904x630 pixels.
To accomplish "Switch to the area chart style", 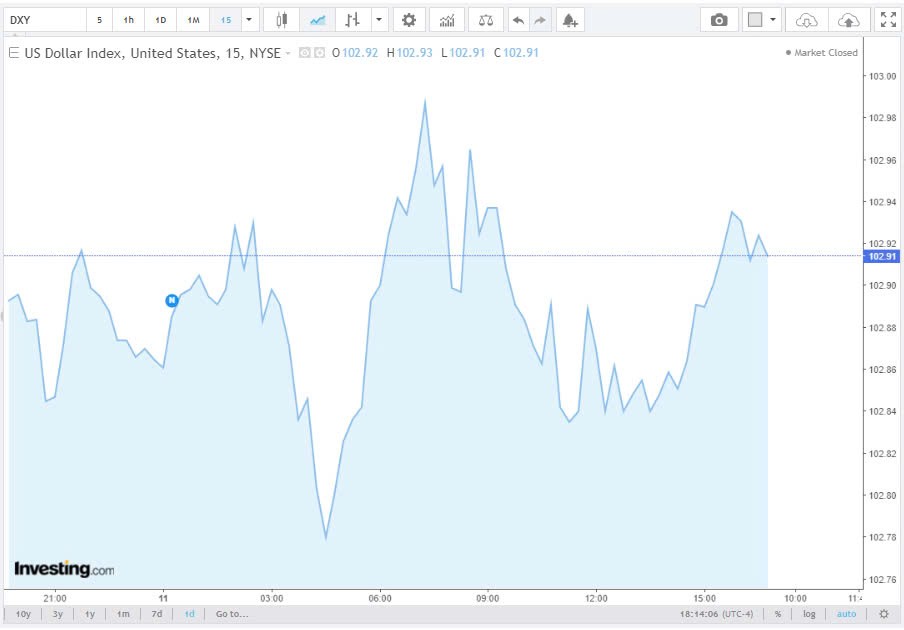I will coord(317,20).
